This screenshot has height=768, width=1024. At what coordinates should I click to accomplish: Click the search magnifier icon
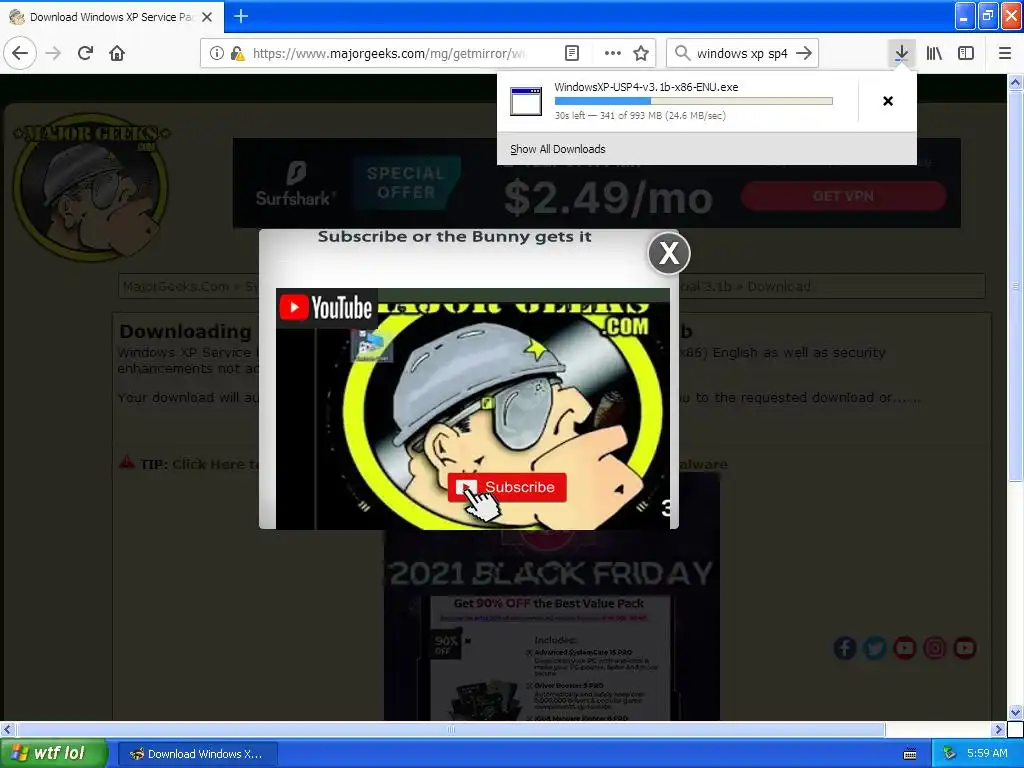(682, 53)
